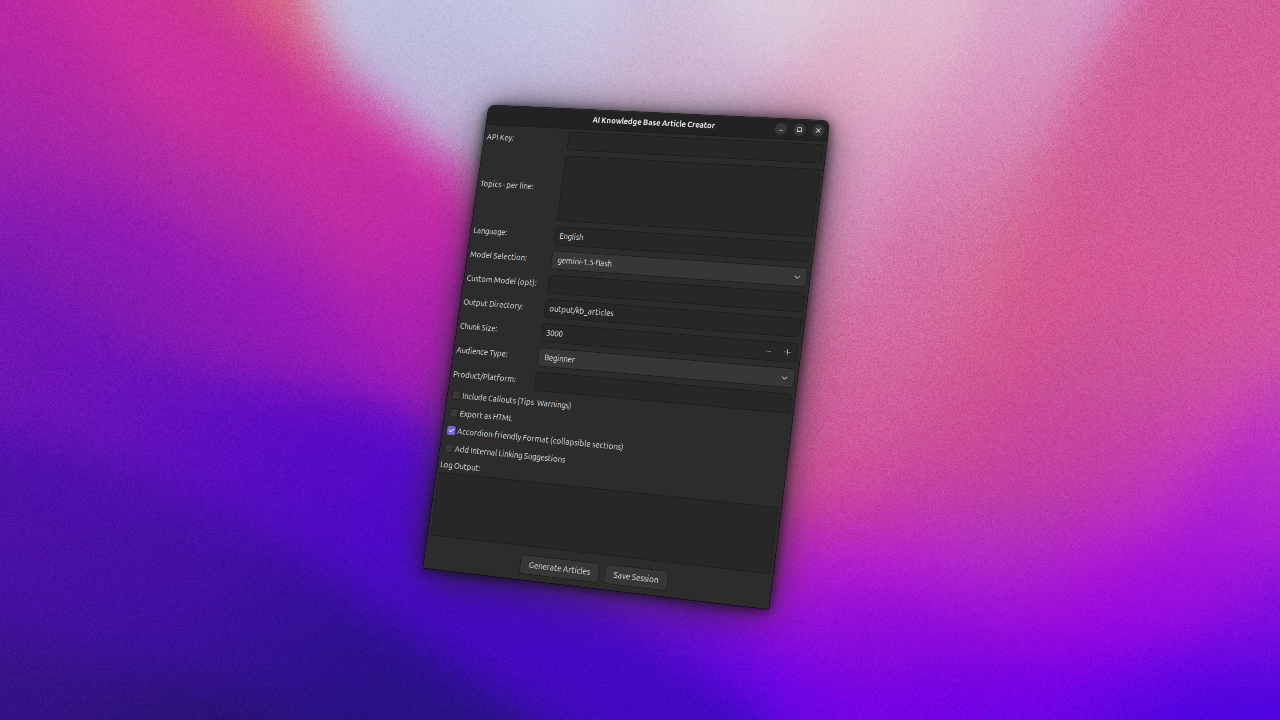Viewport: 1280px width, 720px height.
Task: Minimize the Article Creator window
Action: 780,130
